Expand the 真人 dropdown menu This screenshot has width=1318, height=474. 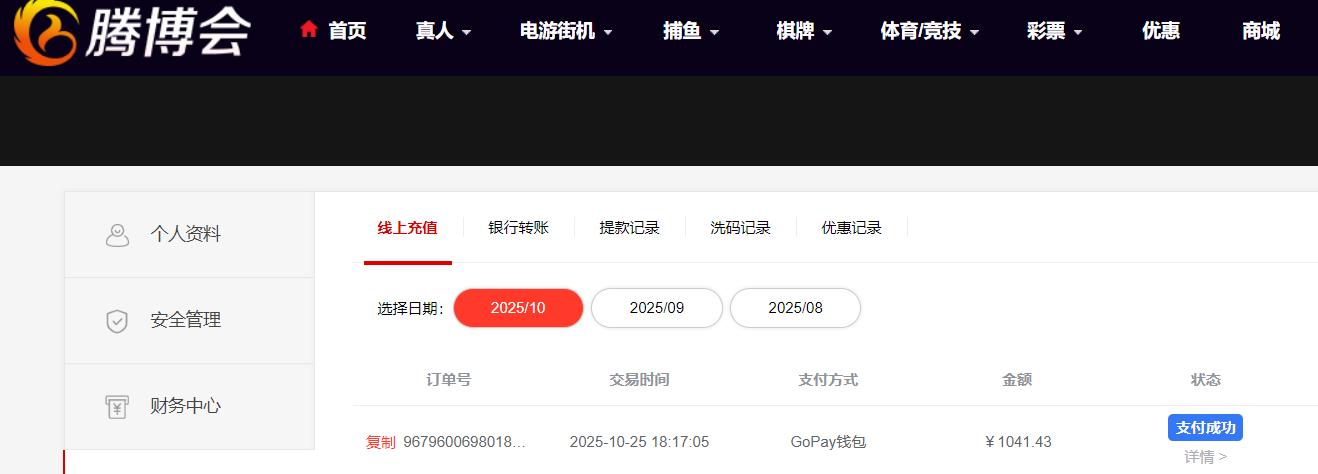pyautogui.click(x=443, y=31)
